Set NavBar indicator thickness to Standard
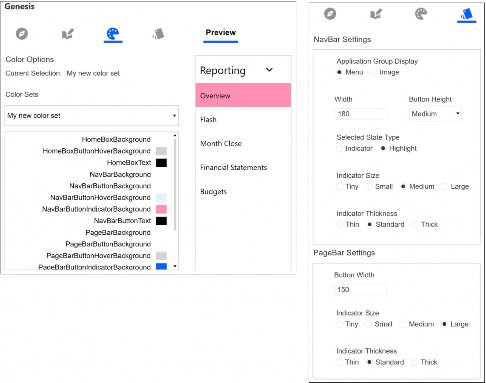486x383 pixels. 370,224
